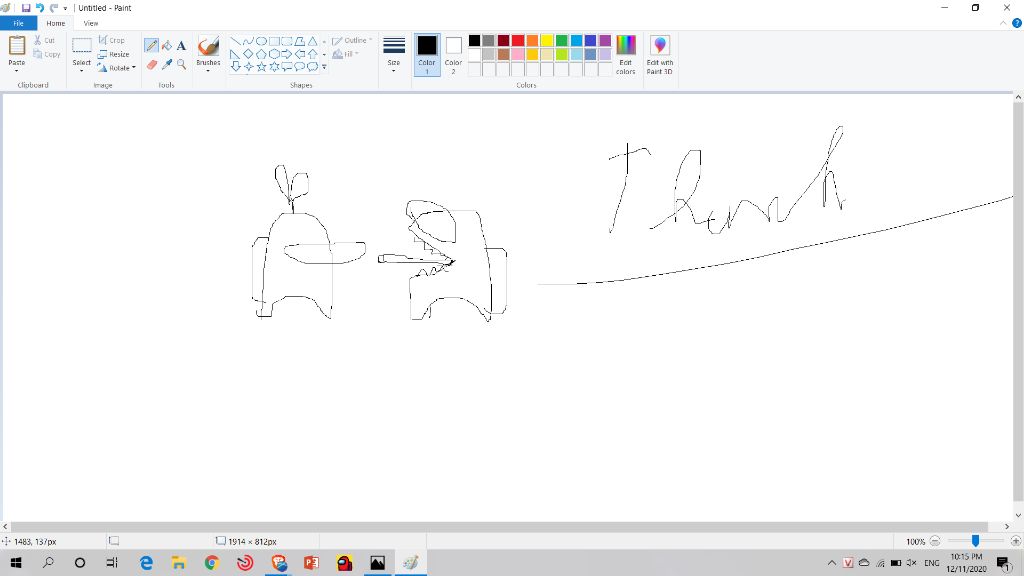Open Google Chrome from the taskbar
The image size is (1024, 576).
click(x=211, y=562)
